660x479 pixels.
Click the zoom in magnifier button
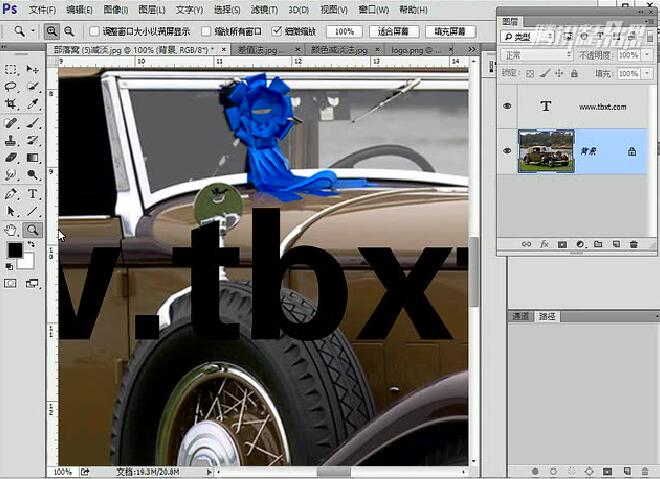[52, 32]
